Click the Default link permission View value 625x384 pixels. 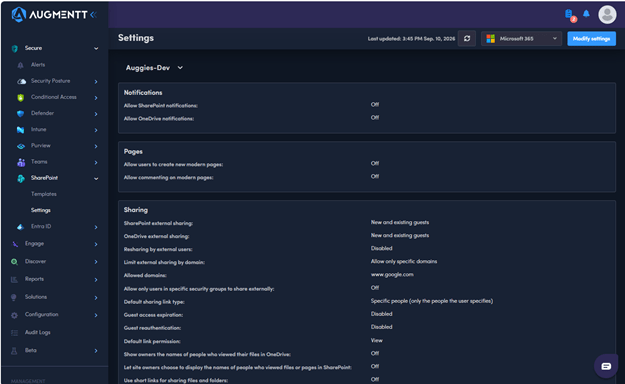[377, 341]
